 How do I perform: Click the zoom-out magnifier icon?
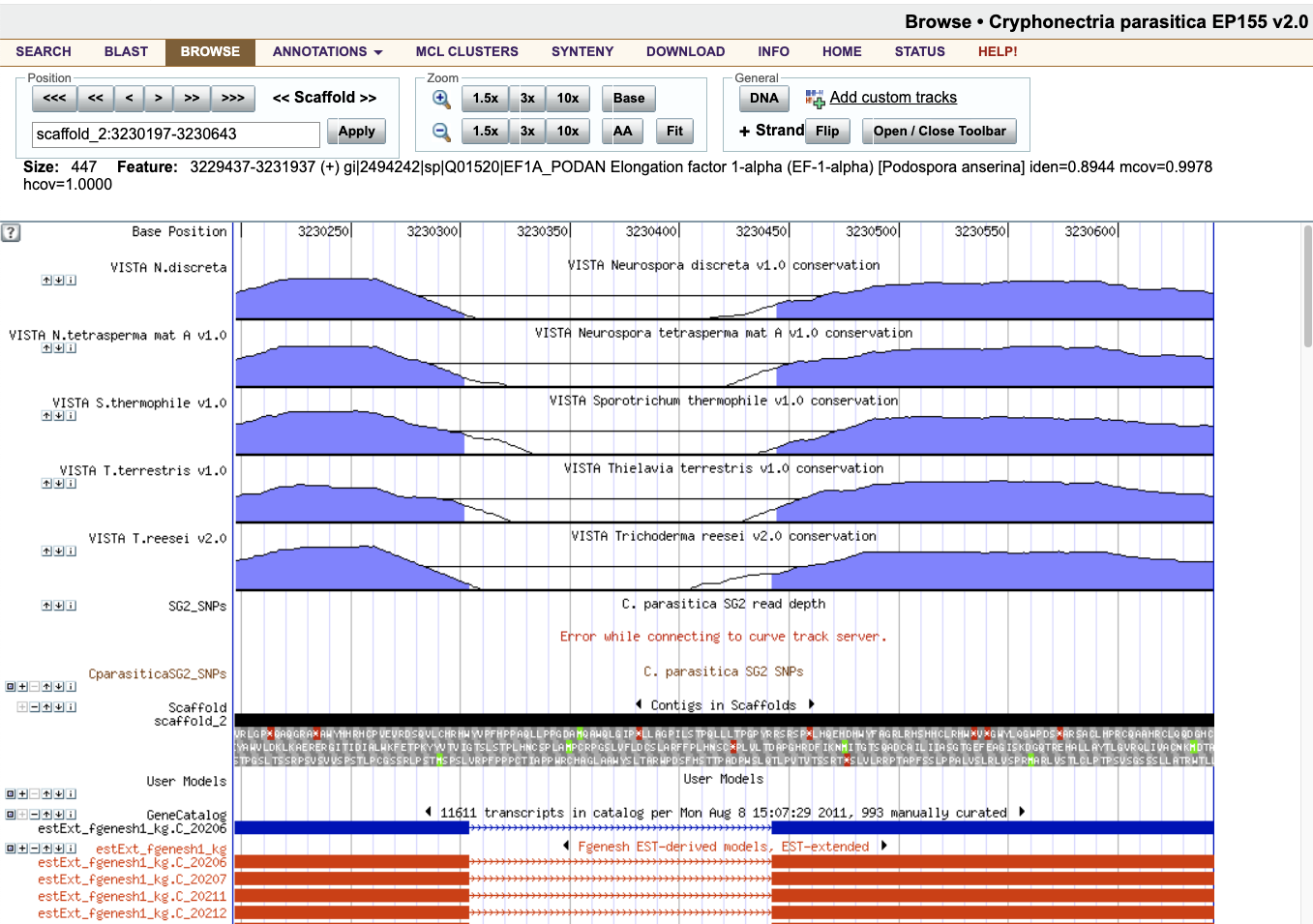tap(441, 132)
